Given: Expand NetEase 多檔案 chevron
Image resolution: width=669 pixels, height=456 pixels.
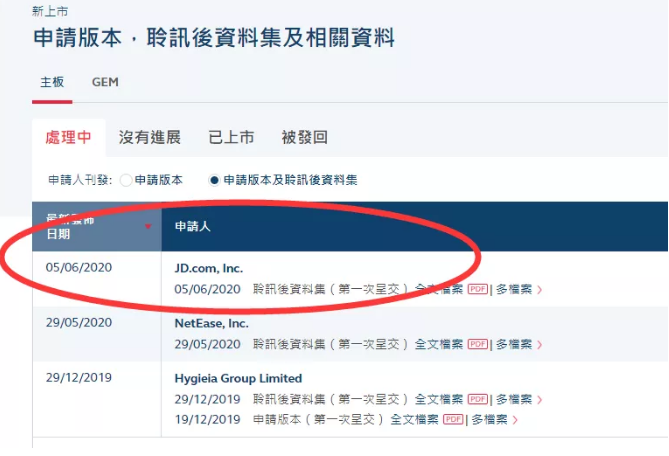Looking at the screenshot, I should click(540, 344).
